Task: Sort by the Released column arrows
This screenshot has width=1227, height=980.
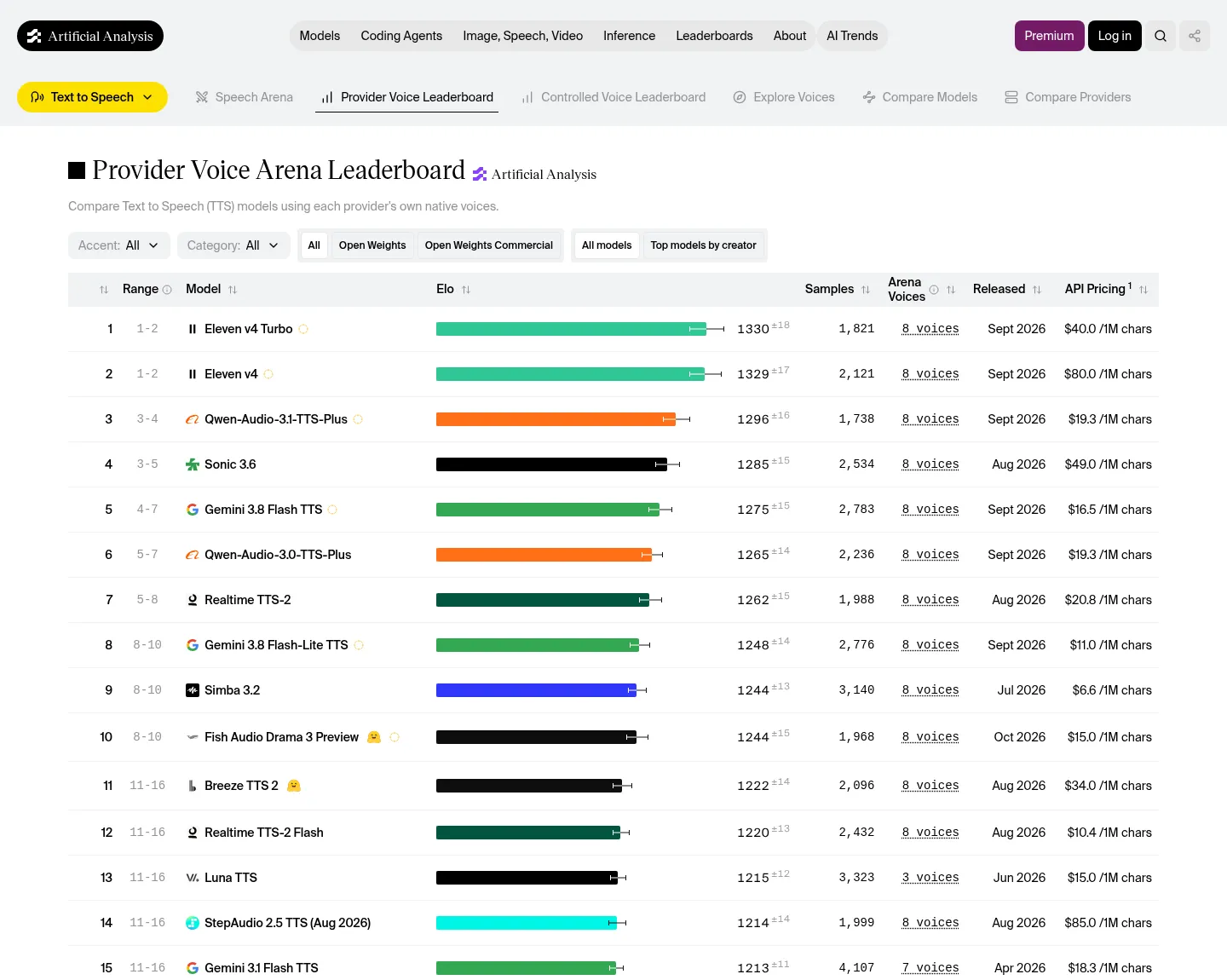Action: click(x=1037, y=290)
